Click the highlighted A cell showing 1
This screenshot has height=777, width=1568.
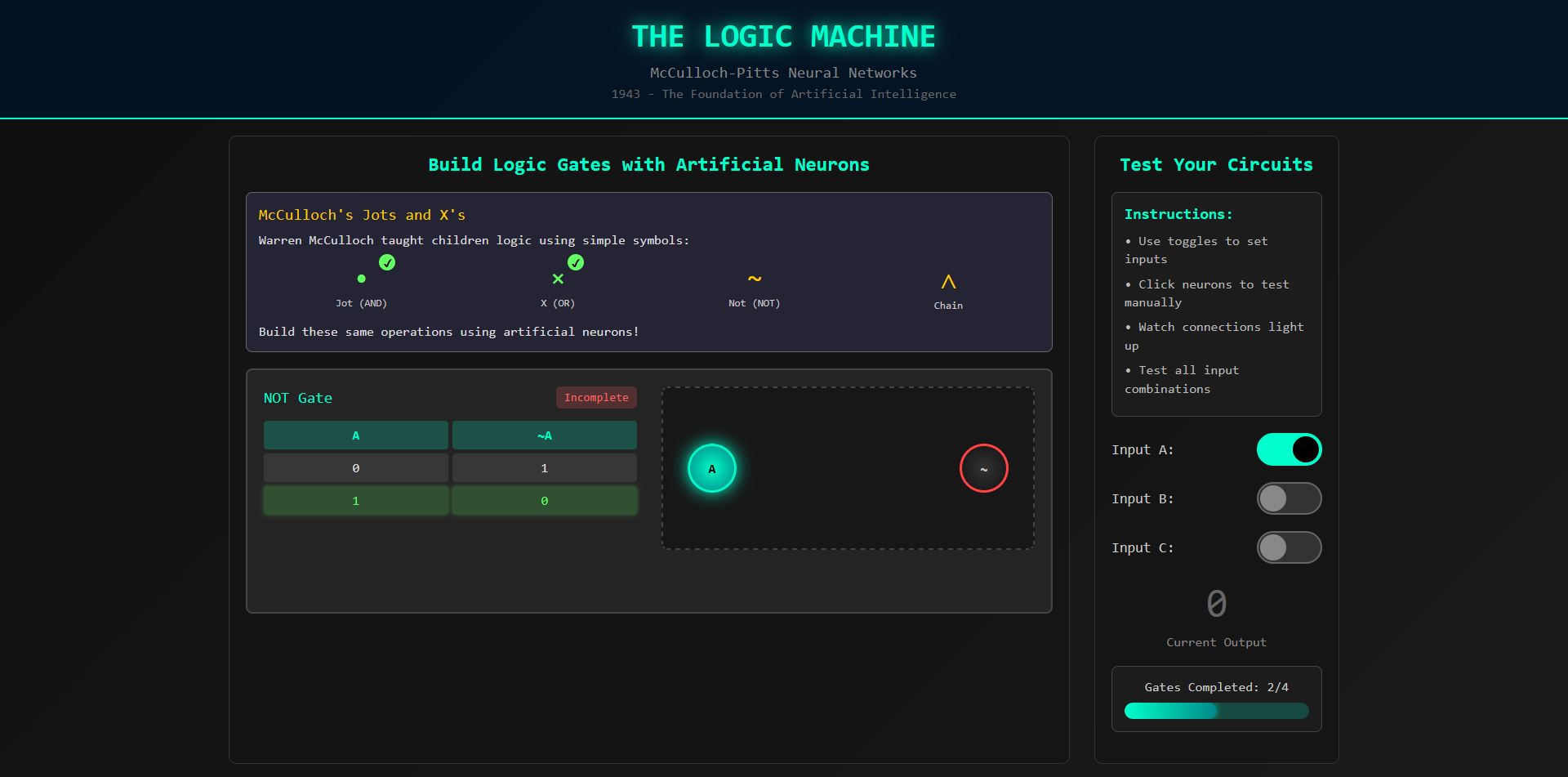(356, 501)
